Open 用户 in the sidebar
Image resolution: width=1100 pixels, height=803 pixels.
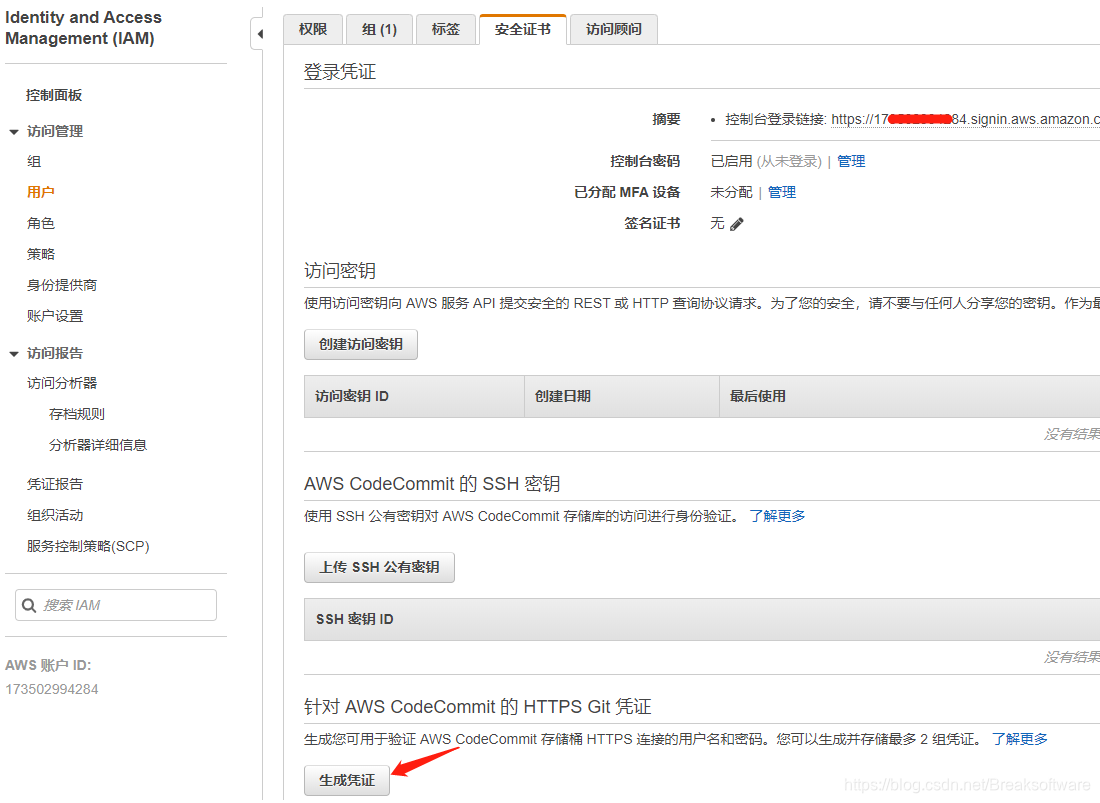click(x=41, y=192)
